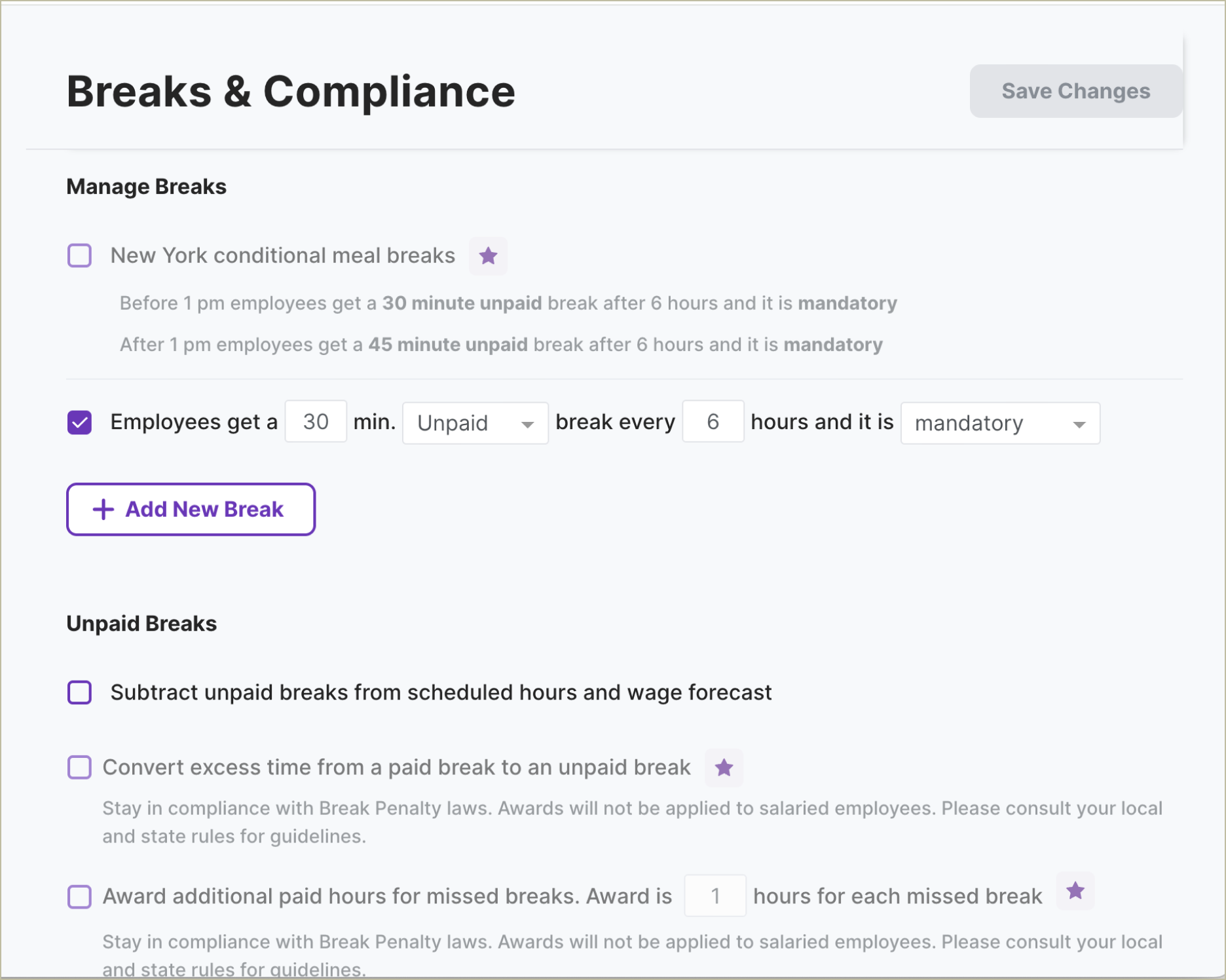Image resolution: width=1226 pixels, height=980 pixels.
Task: Click the 'Before 1 pm employees' description line
Action: 508,303
